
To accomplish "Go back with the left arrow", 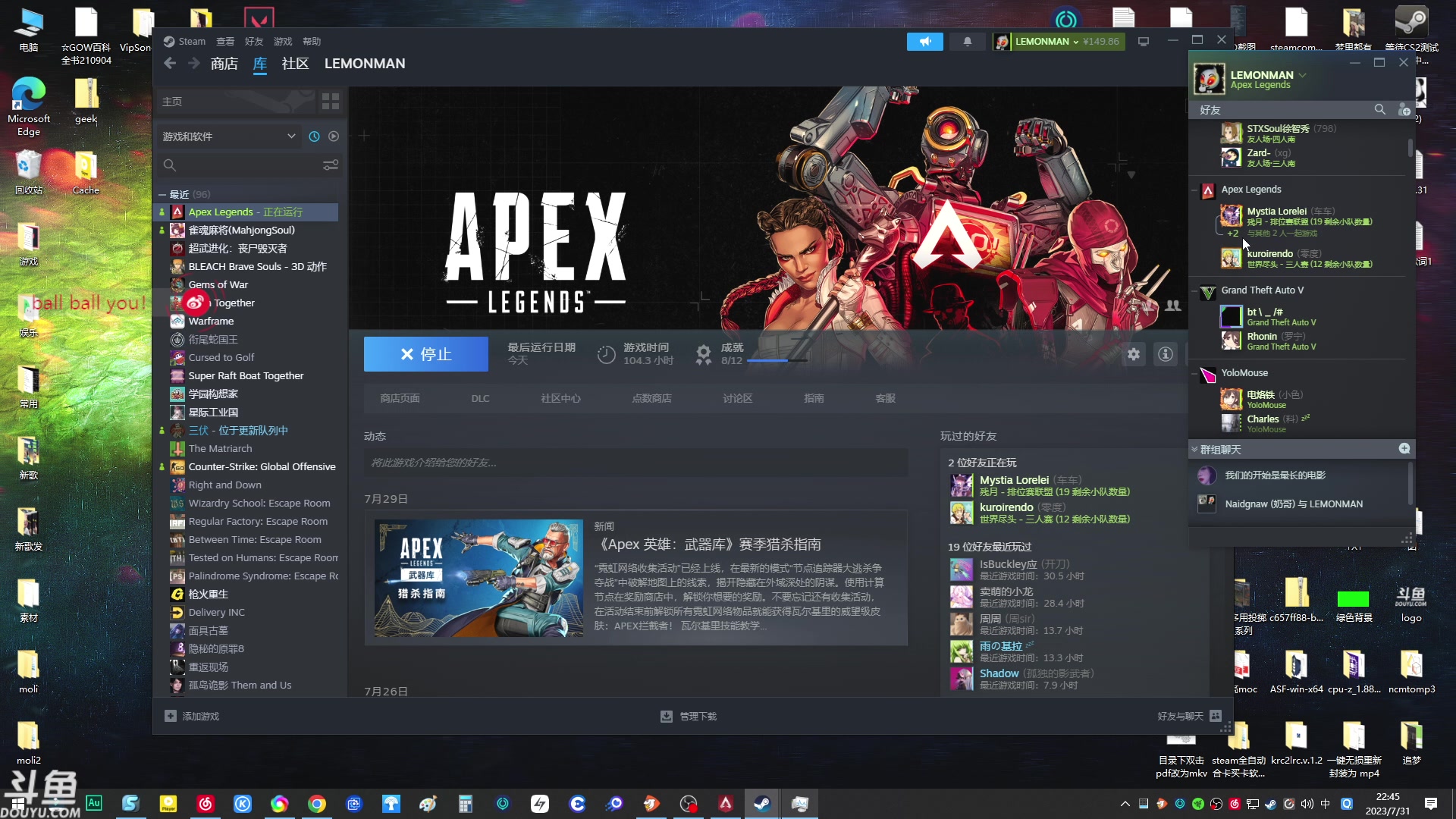I will pyautogui.click(x=170, y=64).
